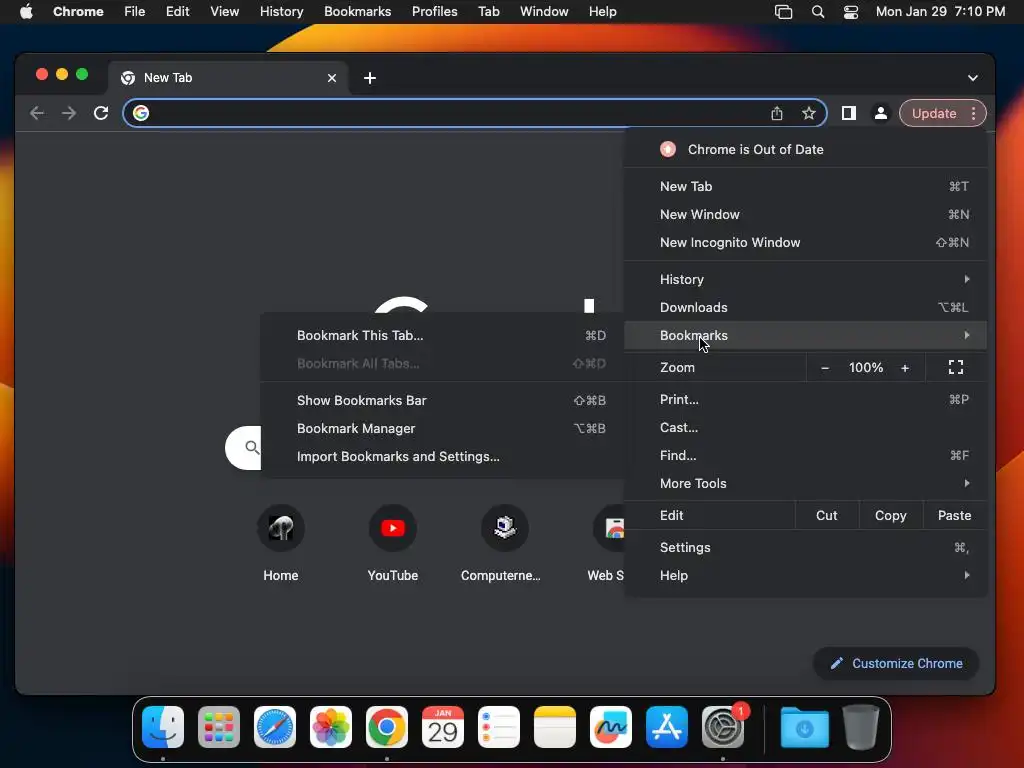Click Chrome is Out of Date notice
Image resolution: width=1024 pixels, height=768 pixels.
pos(806,150)
